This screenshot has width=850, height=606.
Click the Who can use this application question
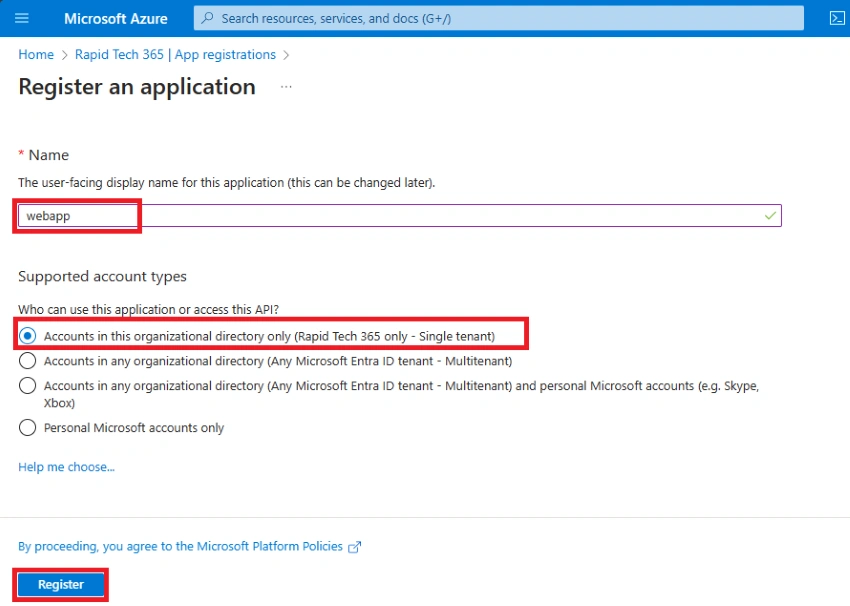pyautogui.click(x=149, y=310)
